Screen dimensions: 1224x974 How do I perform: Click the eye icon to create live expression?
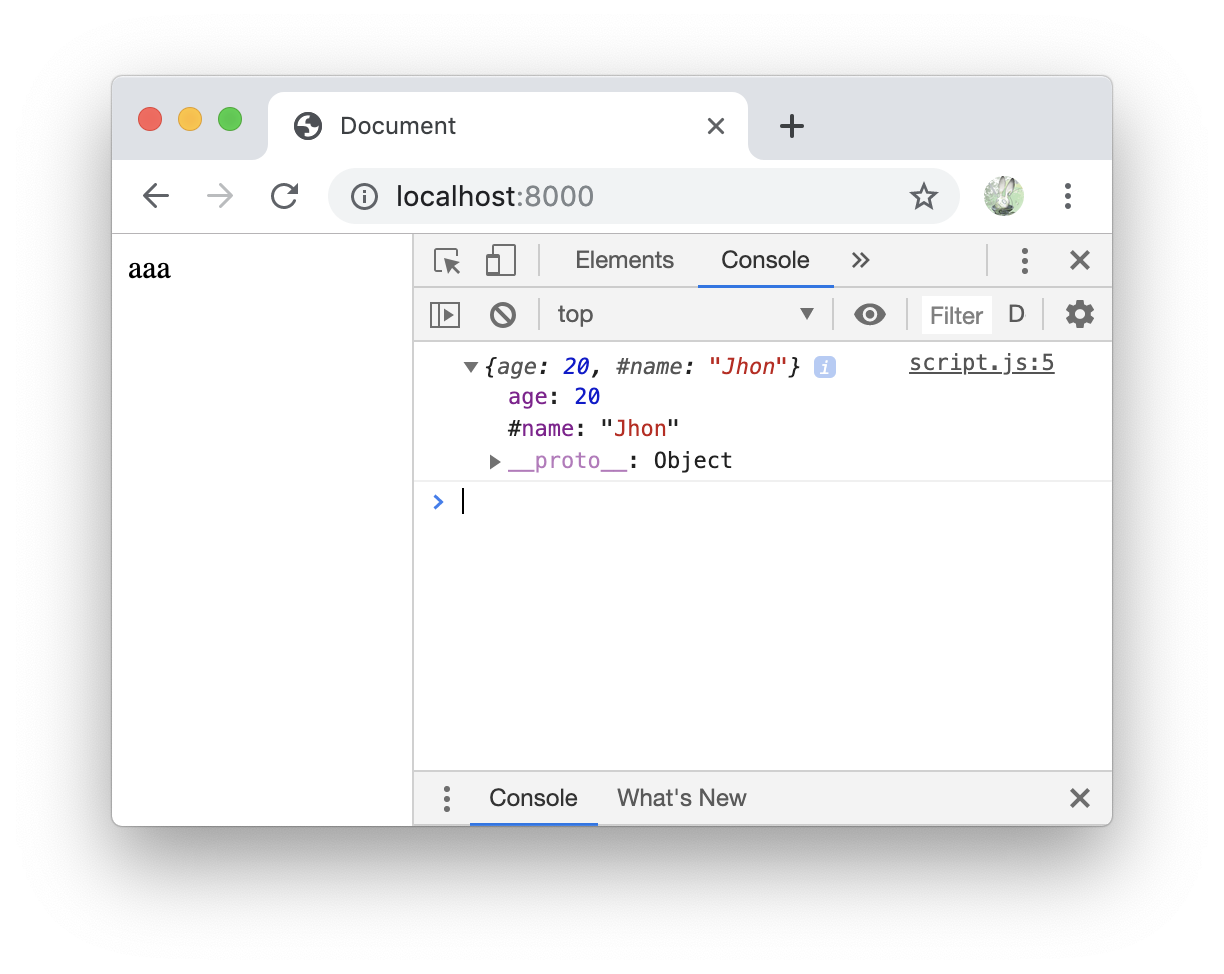point(869,314)
